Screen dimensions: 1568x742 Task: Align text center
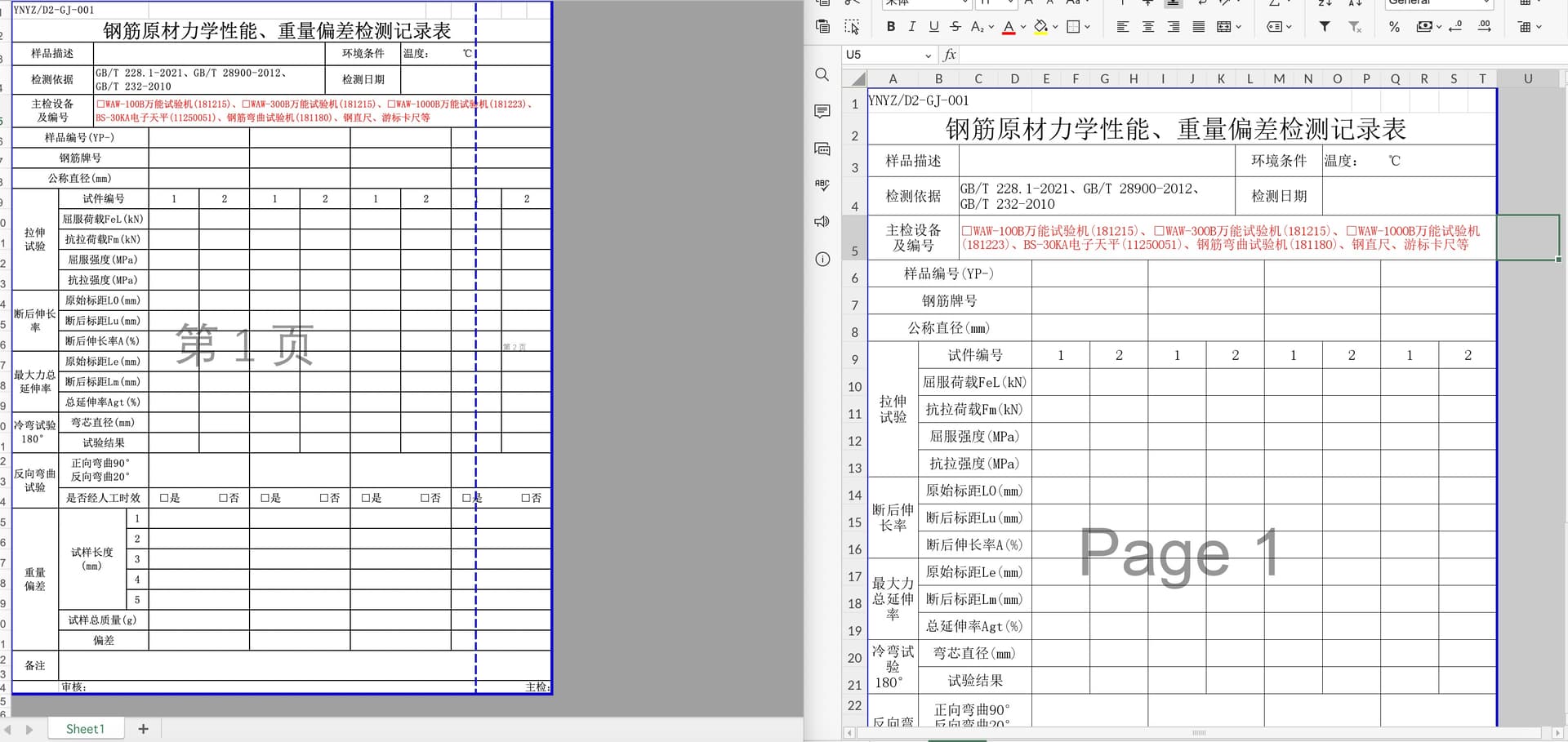tap(1148, 27)
